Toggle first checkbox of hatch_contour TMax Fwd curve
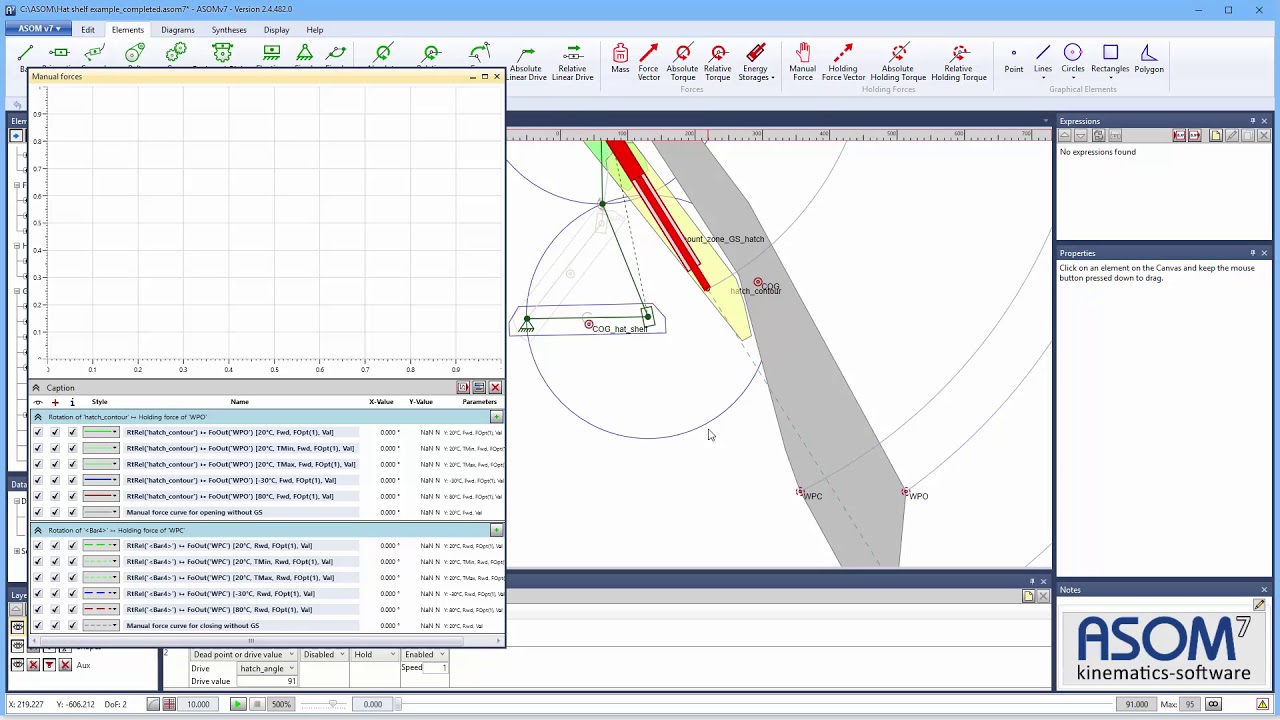The height and width of the screenshot is (720, 1280). point(38,464)
